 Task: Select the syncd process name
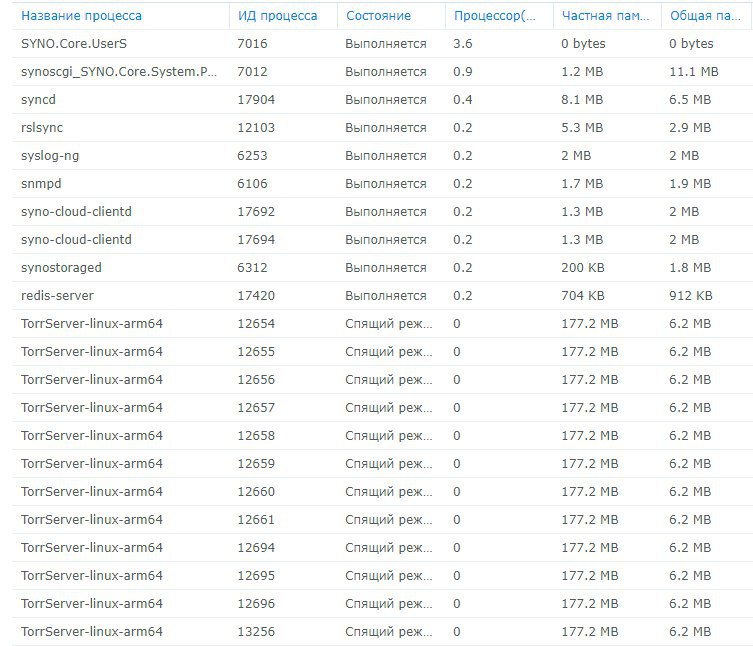38,99
